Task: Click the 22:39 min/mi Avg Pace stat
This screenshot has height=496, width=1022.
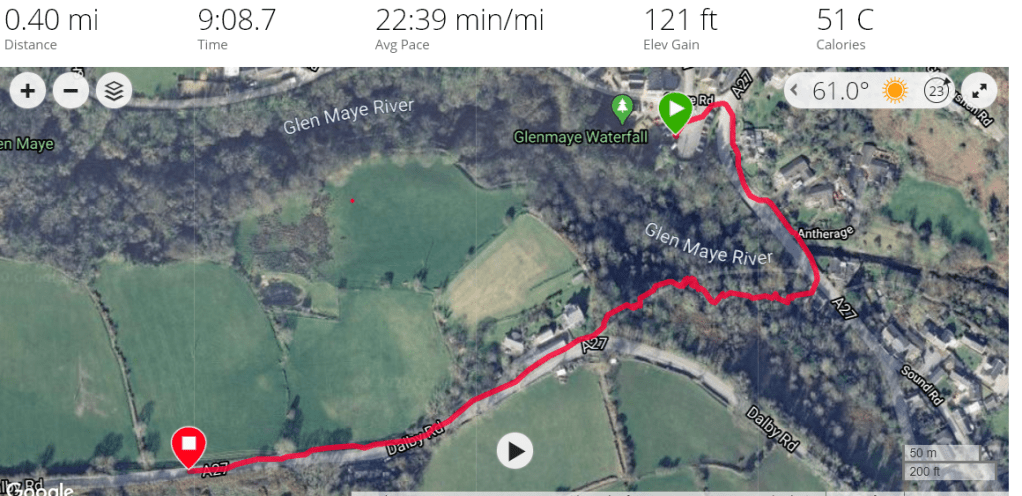Action: [x=459, y=29]
